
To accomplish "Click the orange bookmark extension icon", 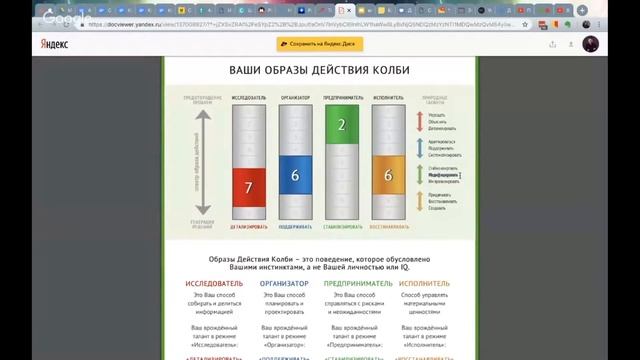I will point(556,24).
